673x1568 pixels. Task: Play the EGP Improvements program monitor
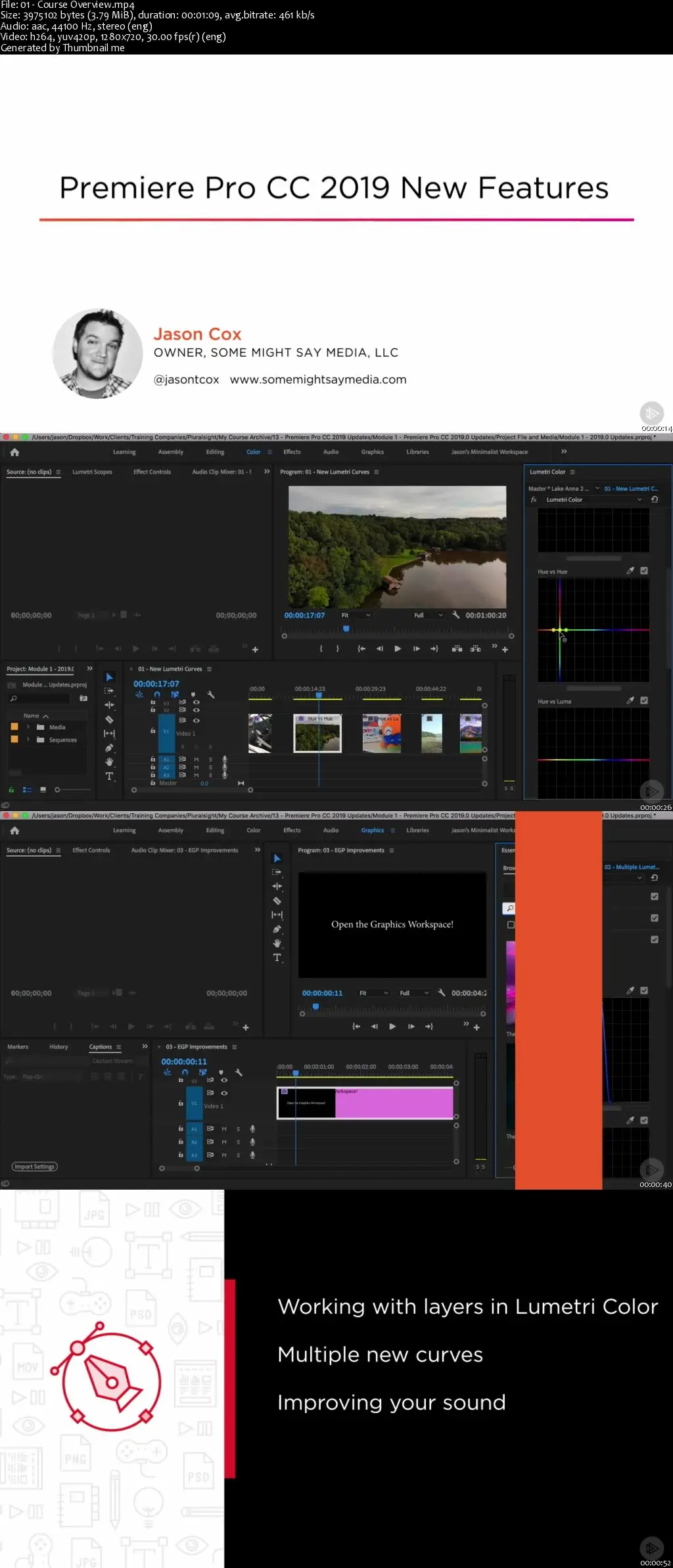click(x=392, y=1027)
